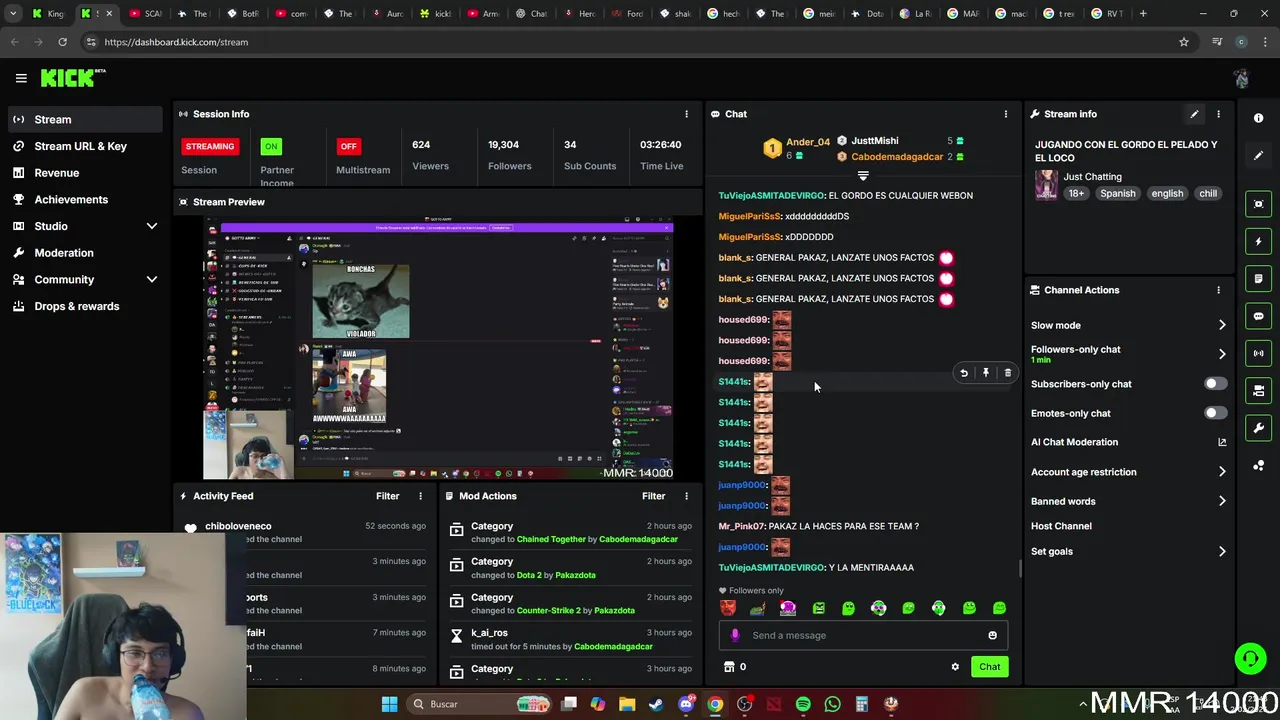Toggle the notes page icon in right toolbar
The image size is (1280, 720).
[1258, 278]
